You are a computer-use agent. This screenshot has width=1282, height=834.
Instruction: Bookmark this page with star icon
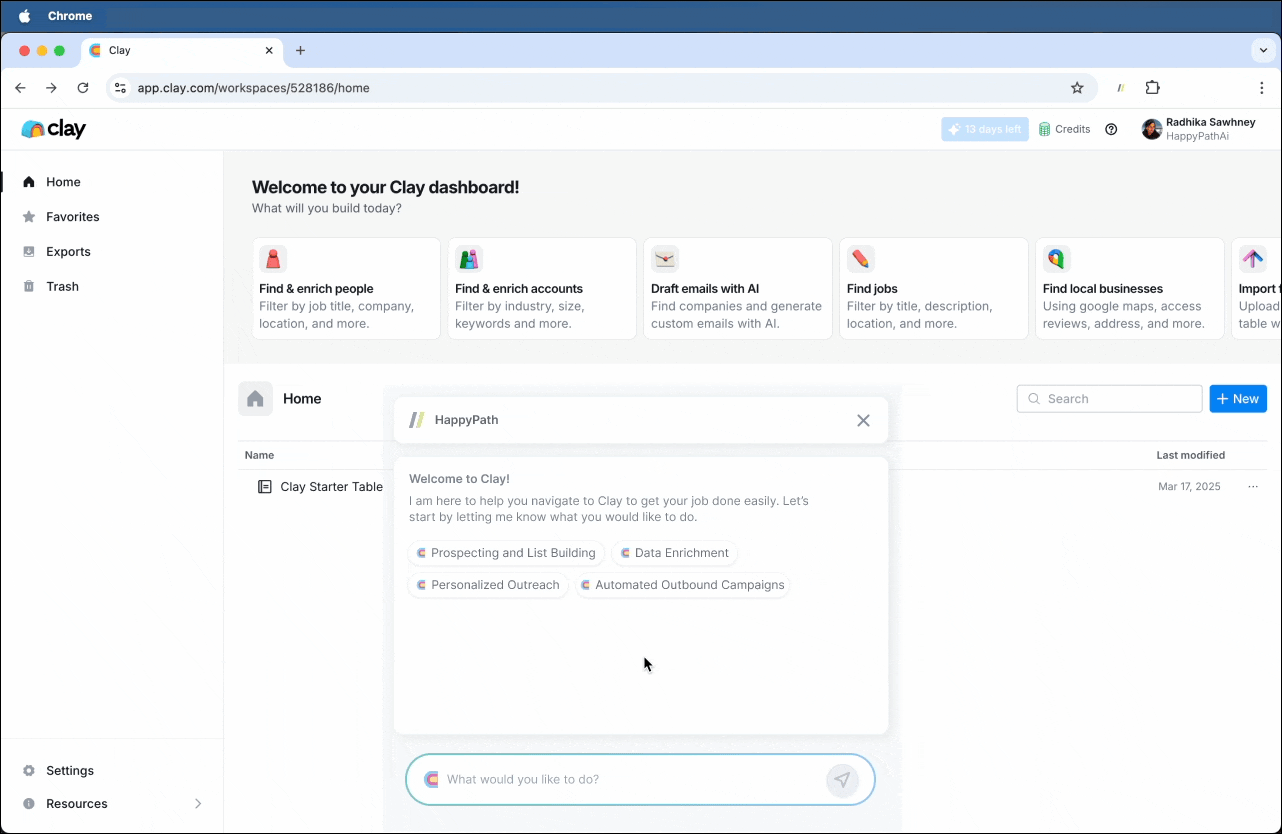[x=1077, y=88]
